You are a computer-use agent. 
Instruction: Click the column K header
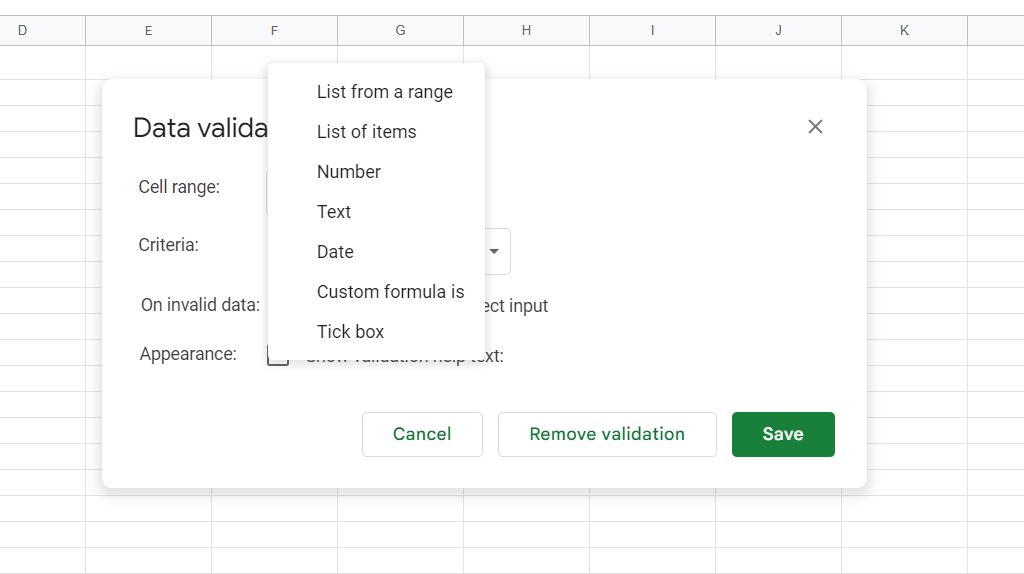coord(905,31)
